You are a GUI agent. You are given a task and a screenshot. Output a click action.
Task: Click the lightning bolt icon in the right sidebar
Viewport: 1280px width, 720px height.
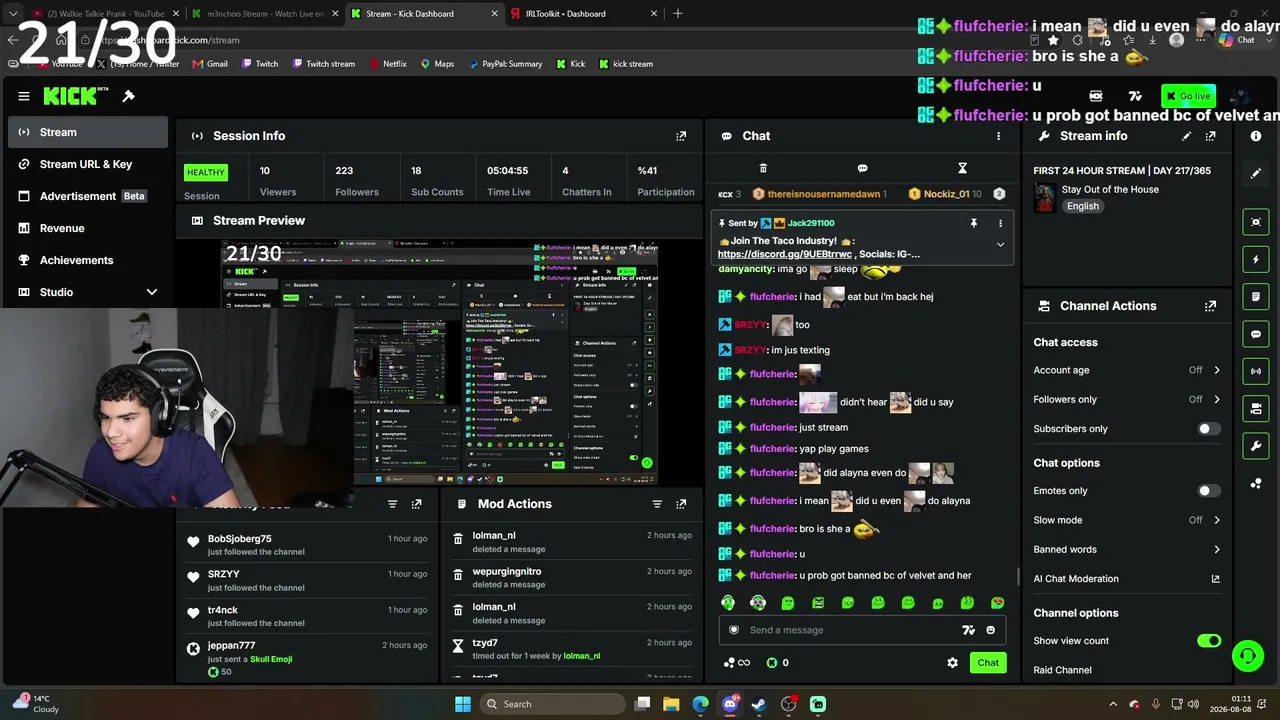[1256, 260]
